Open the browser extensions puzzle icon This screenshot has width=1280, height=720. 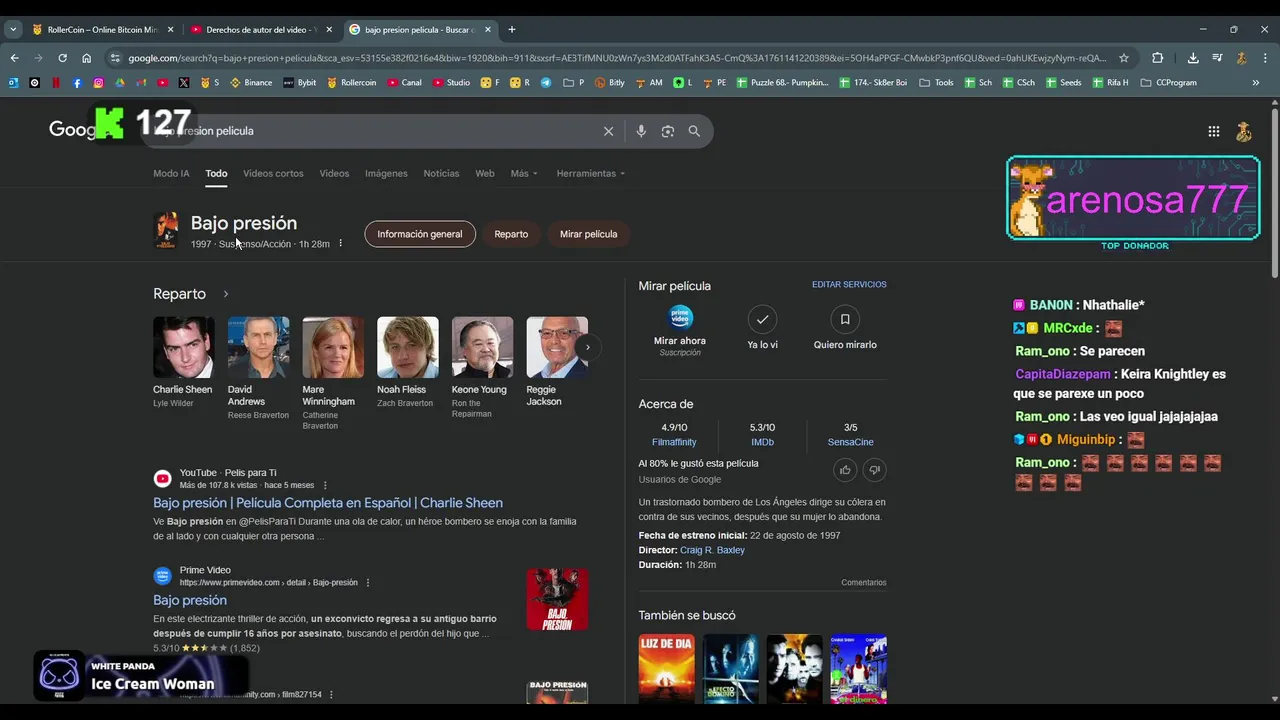click(x=1158, y=58)
